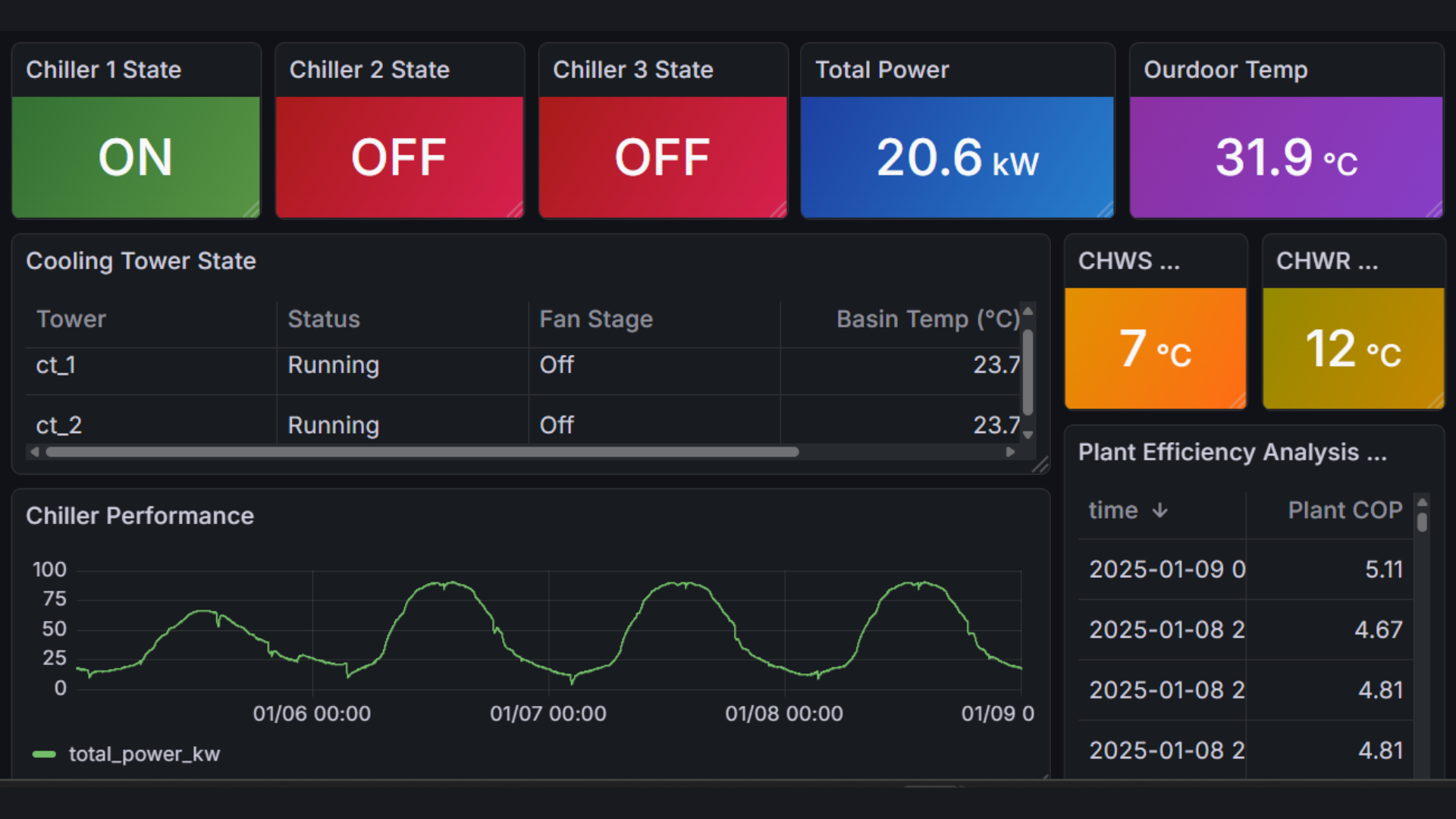
Task: Toggle total_power_kw series in chart legend
Action: pos(143,754)
